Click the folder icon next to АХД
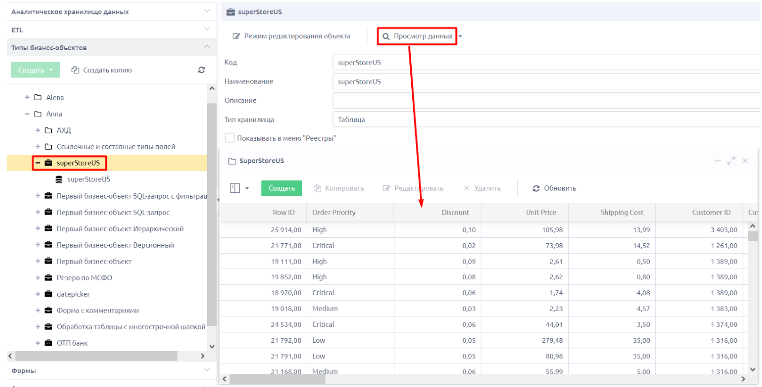This screenshot has width=762, height=387. click(48, 130)
